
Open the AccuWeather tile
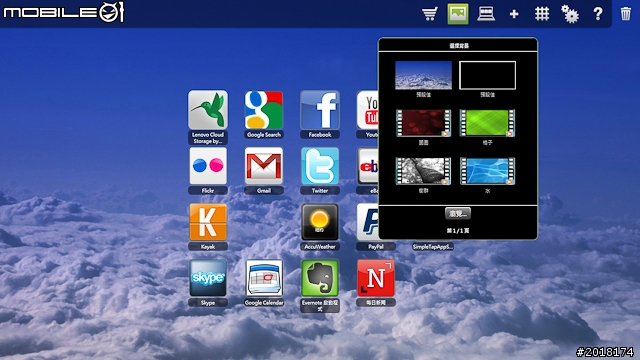pyautogui.click(x=320, y=222)
